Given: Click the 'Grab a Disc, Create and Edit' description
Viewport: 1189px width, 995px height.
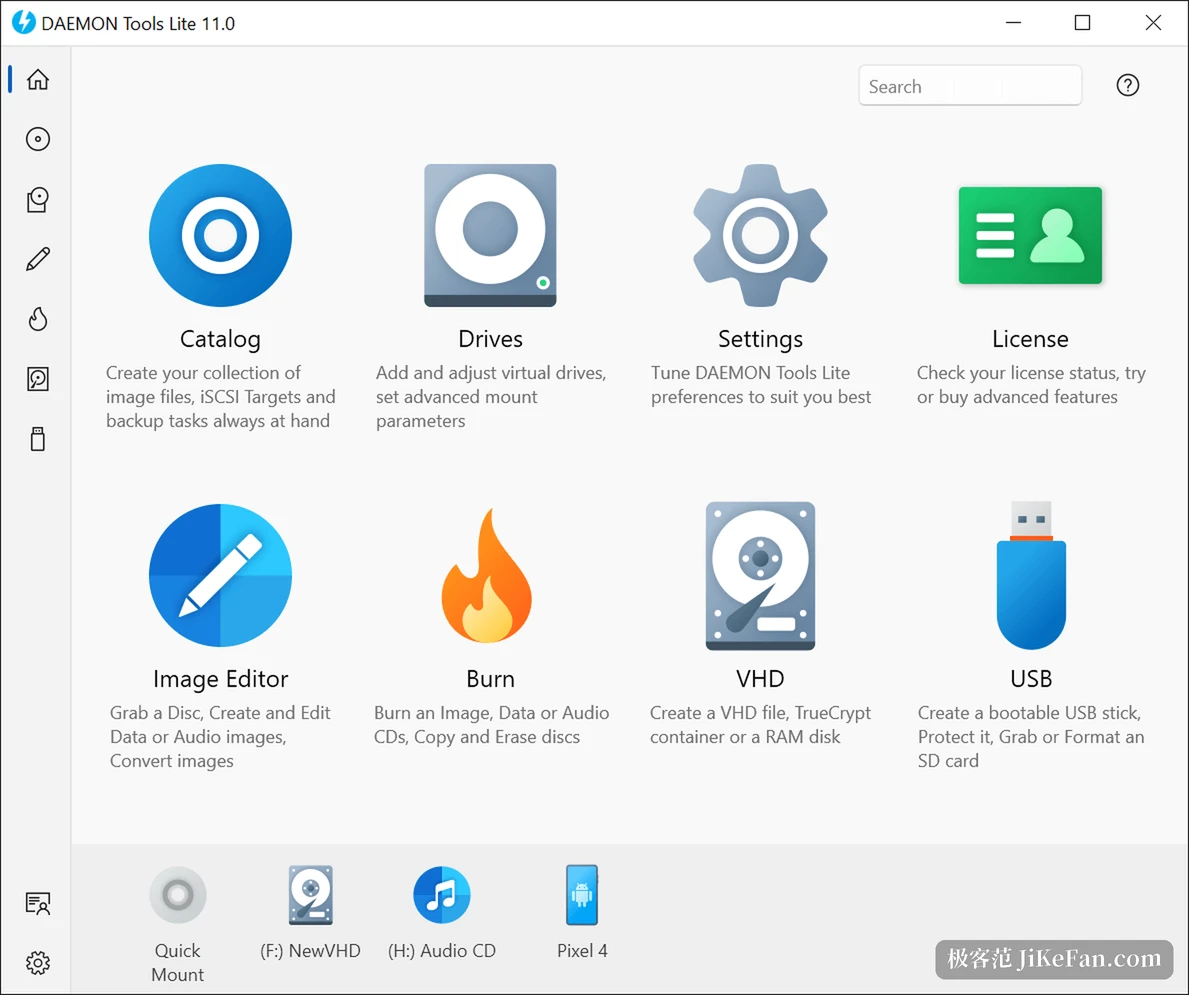Looking at the screenshot, I should pyautogui.click(x=220, y=736).
